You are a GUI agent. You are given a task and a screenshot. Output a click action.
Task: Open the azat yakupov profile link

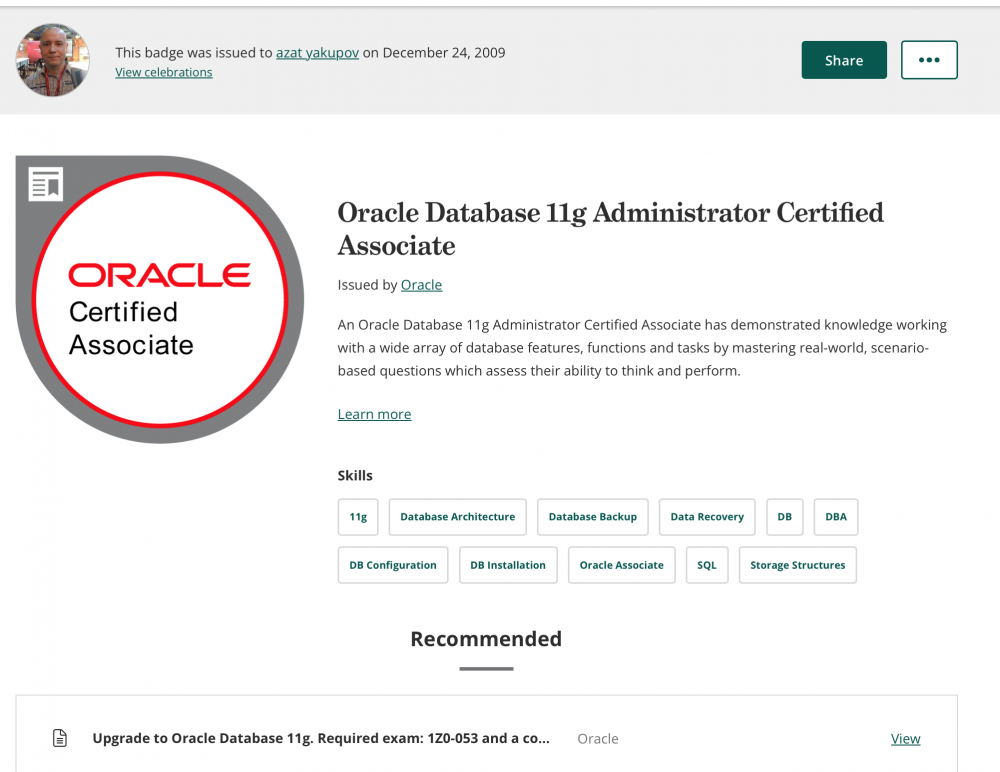317,53
